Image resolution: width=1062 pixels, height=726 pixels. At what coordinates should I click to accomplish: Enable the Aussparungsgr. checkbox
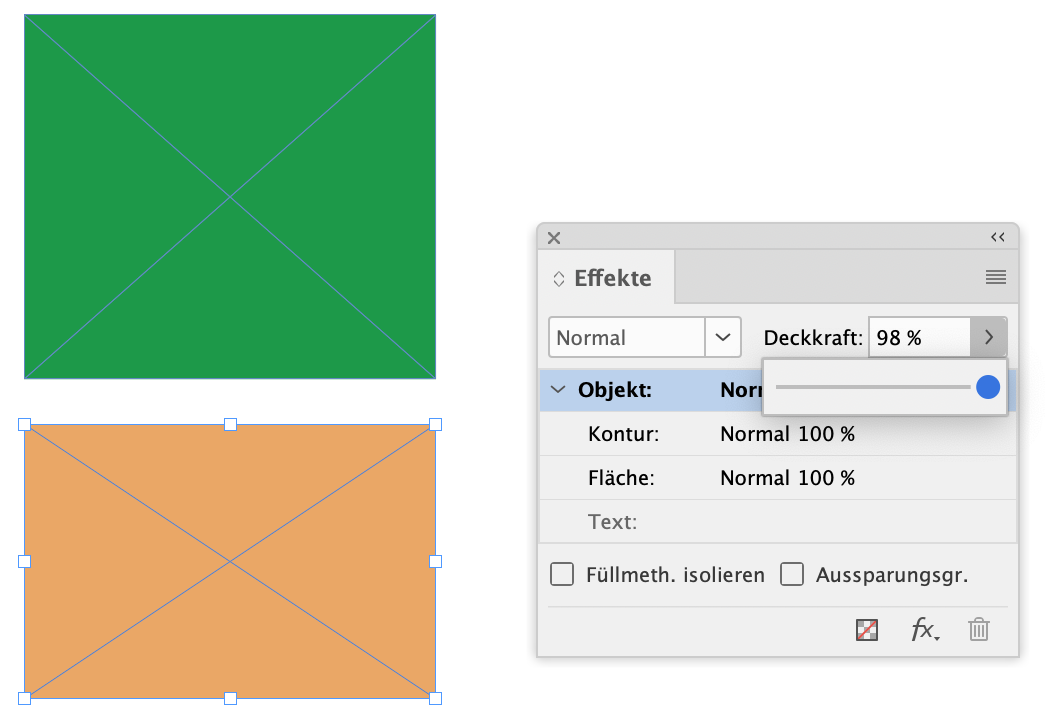(792, 575)
